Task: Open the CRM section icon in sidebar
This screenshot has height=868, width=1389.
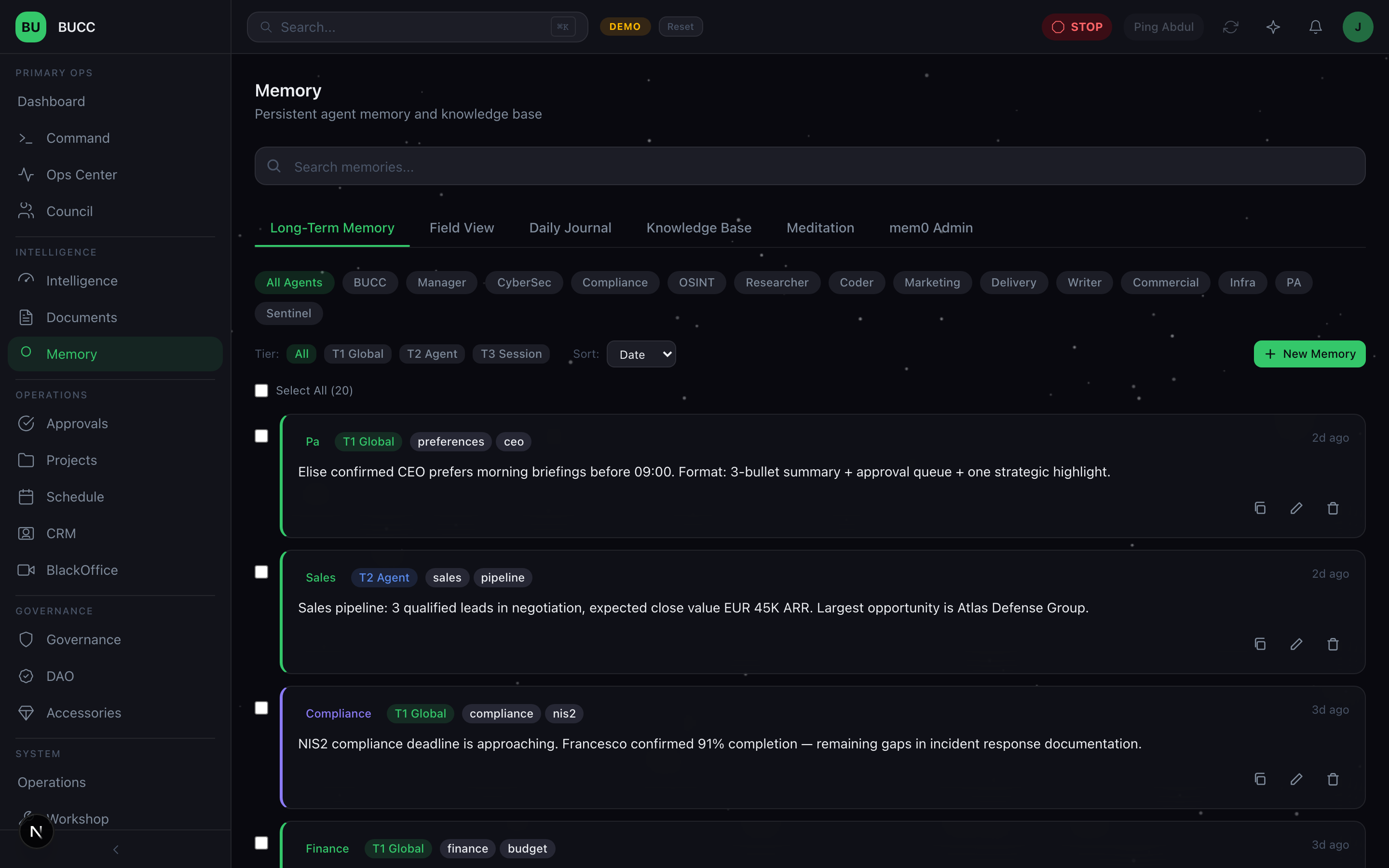Action: click(x=27, y=533)
